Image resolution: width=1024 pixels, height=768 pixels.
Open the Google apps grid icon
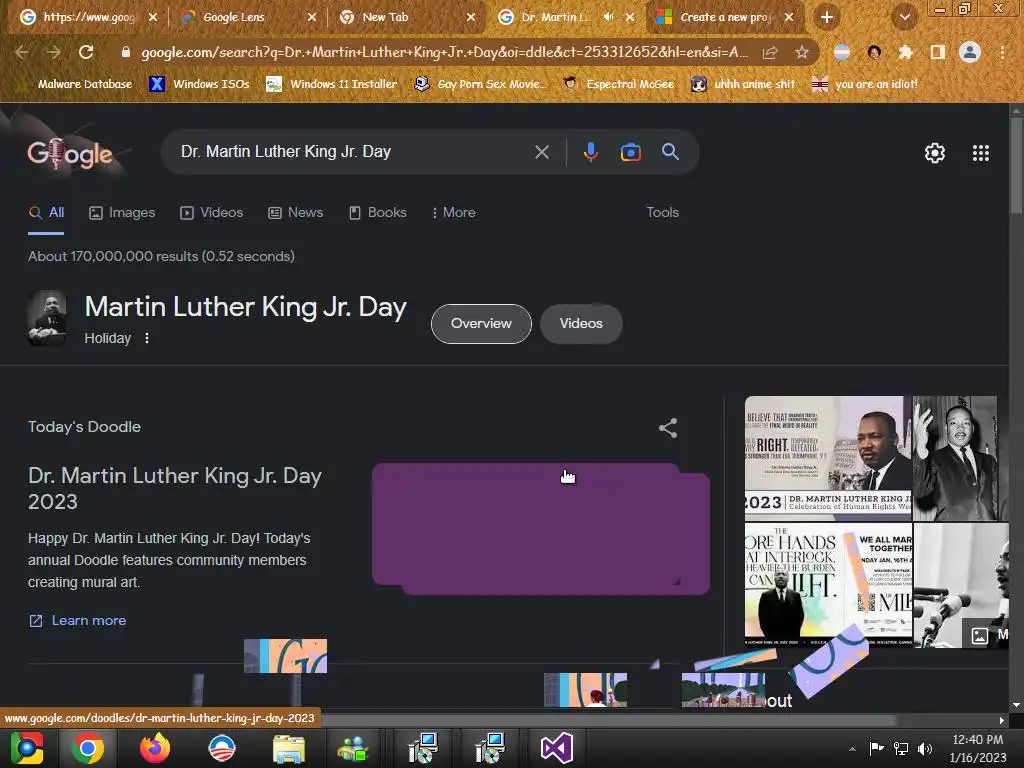980,153
